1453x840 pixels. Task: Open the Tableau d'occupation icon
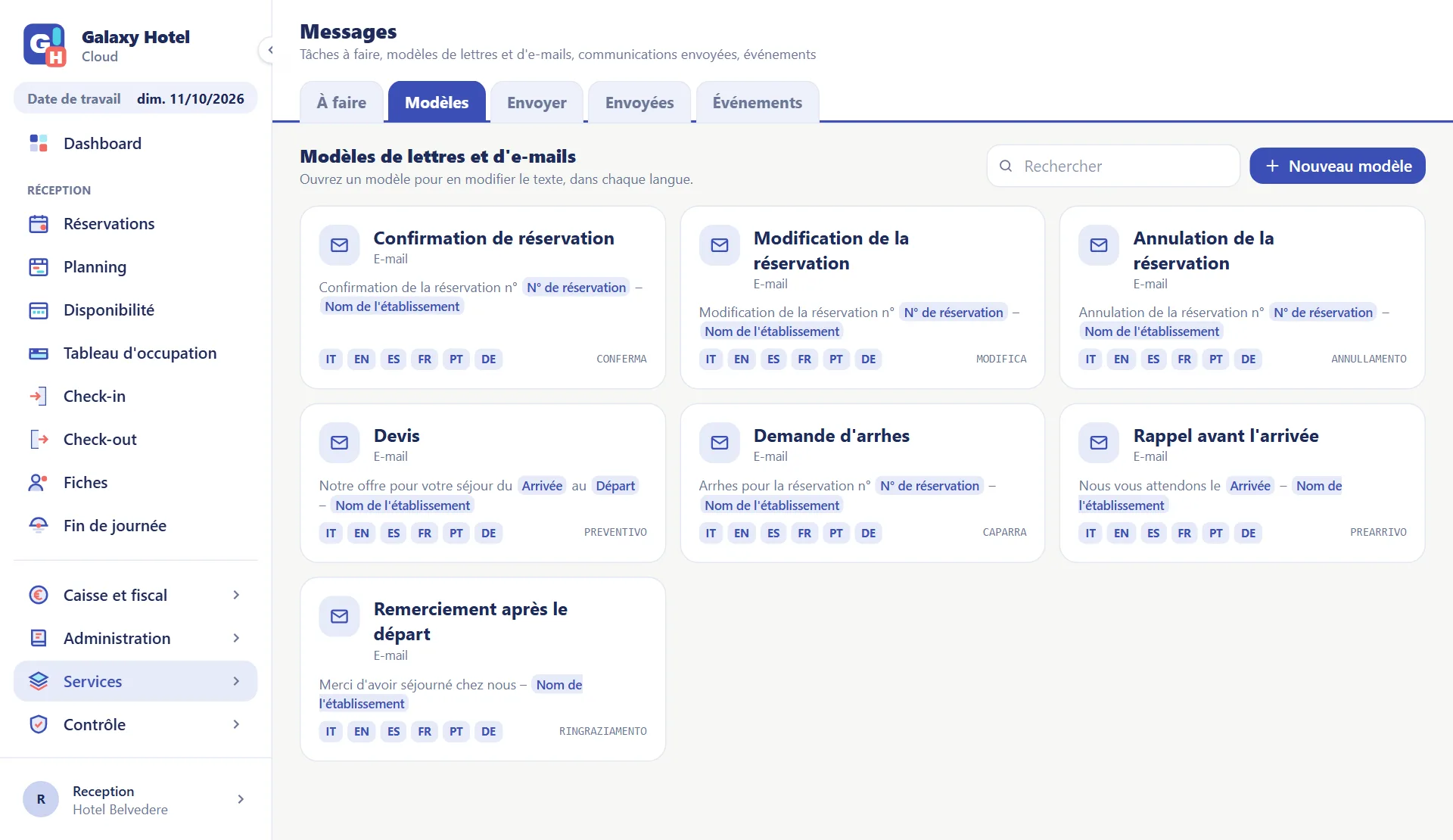click(x=39, y=353)
